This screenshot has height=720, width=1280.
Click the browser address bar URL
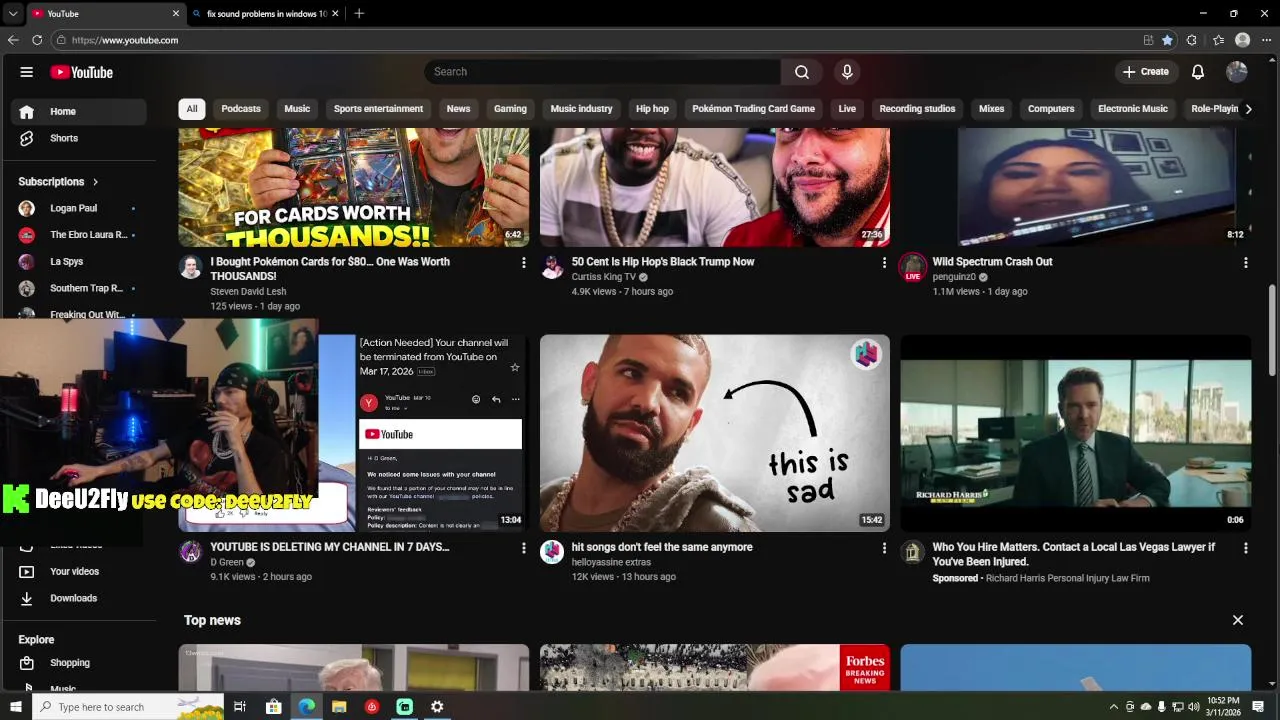pos(125,40)
